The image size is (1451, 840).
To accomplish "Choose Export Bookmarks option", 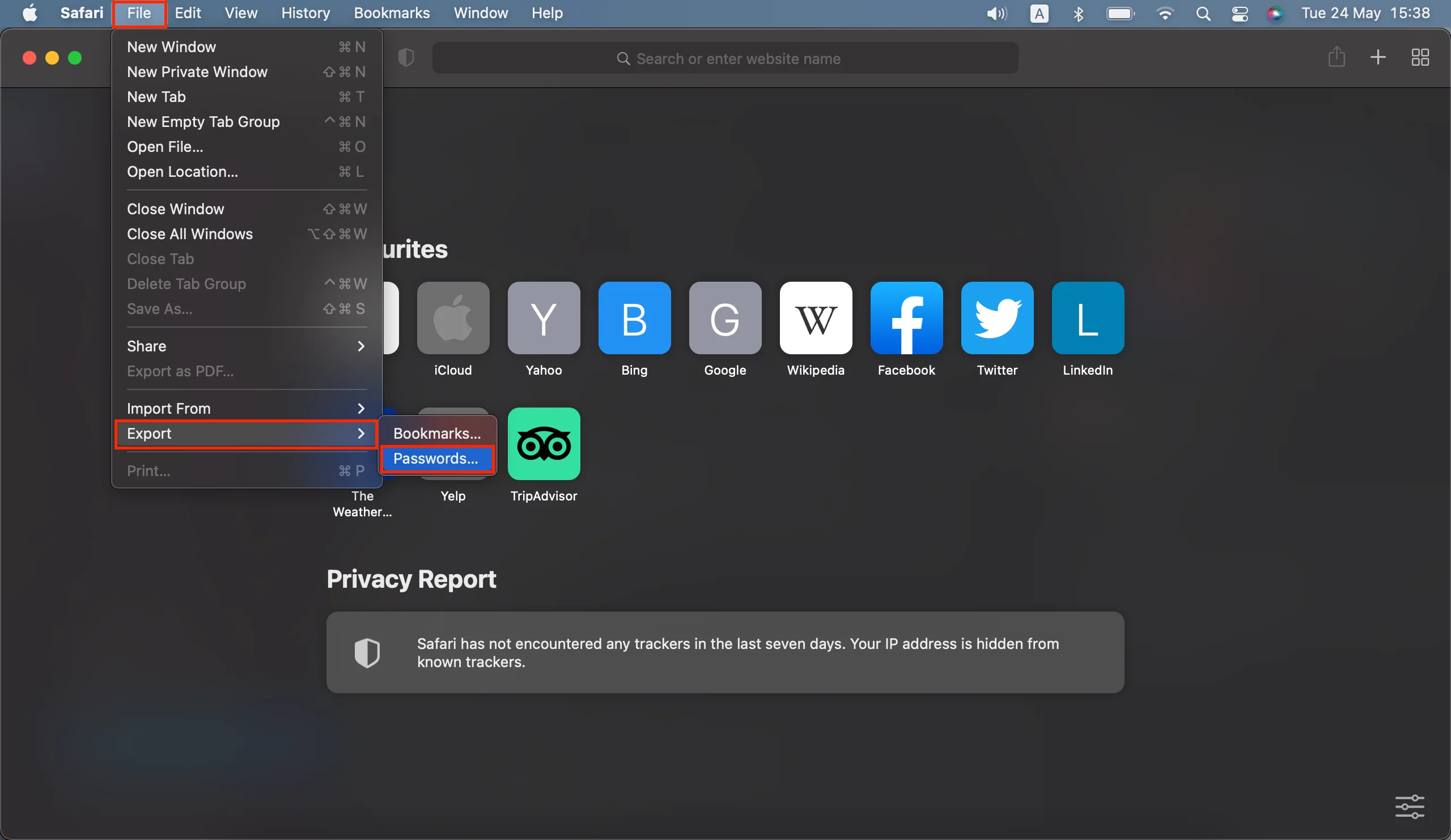I will point(436,432).
